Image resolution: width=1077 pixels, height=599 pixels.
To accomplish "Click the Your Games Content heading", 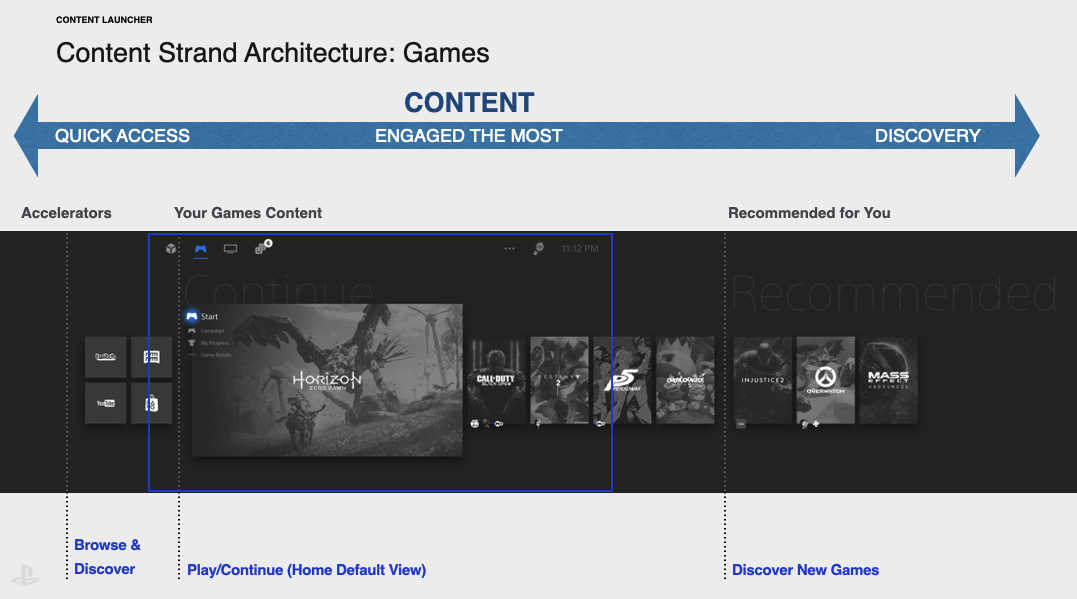I will [x=248, y=213].
